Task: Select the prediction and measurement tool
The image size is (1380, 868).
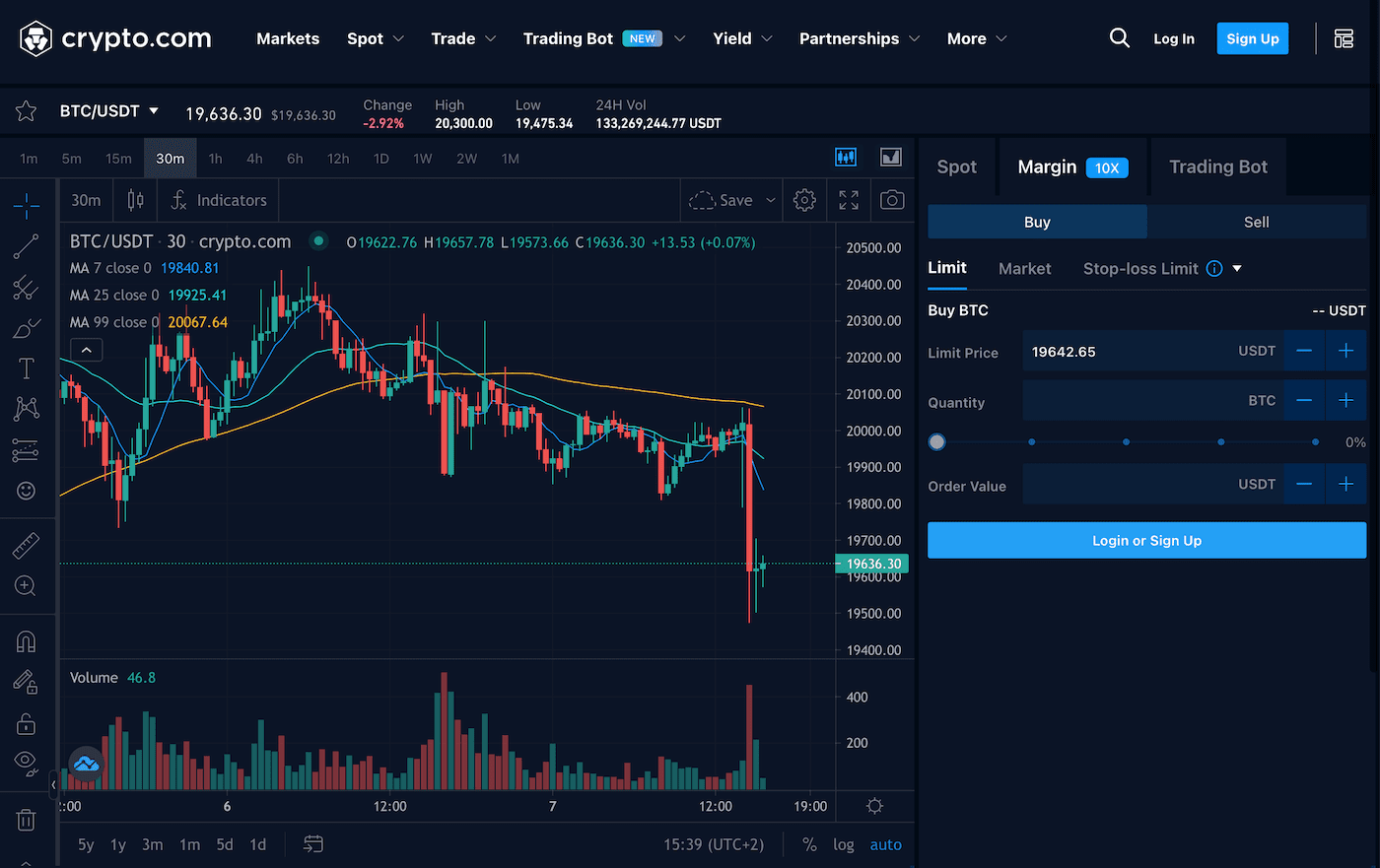Action: [27, 450]
